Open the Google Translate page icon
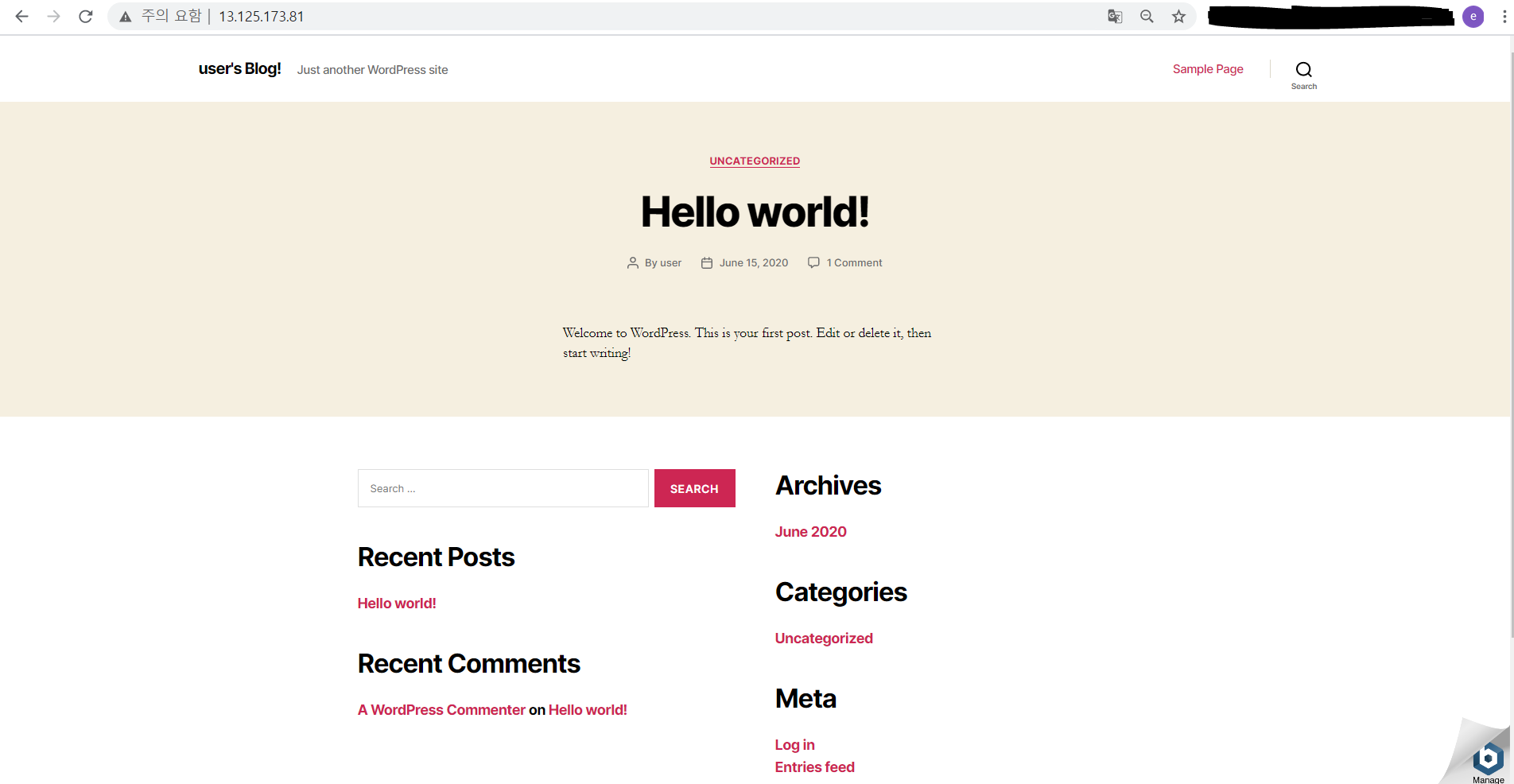 pyautogui.click(x=1115, y=16)
